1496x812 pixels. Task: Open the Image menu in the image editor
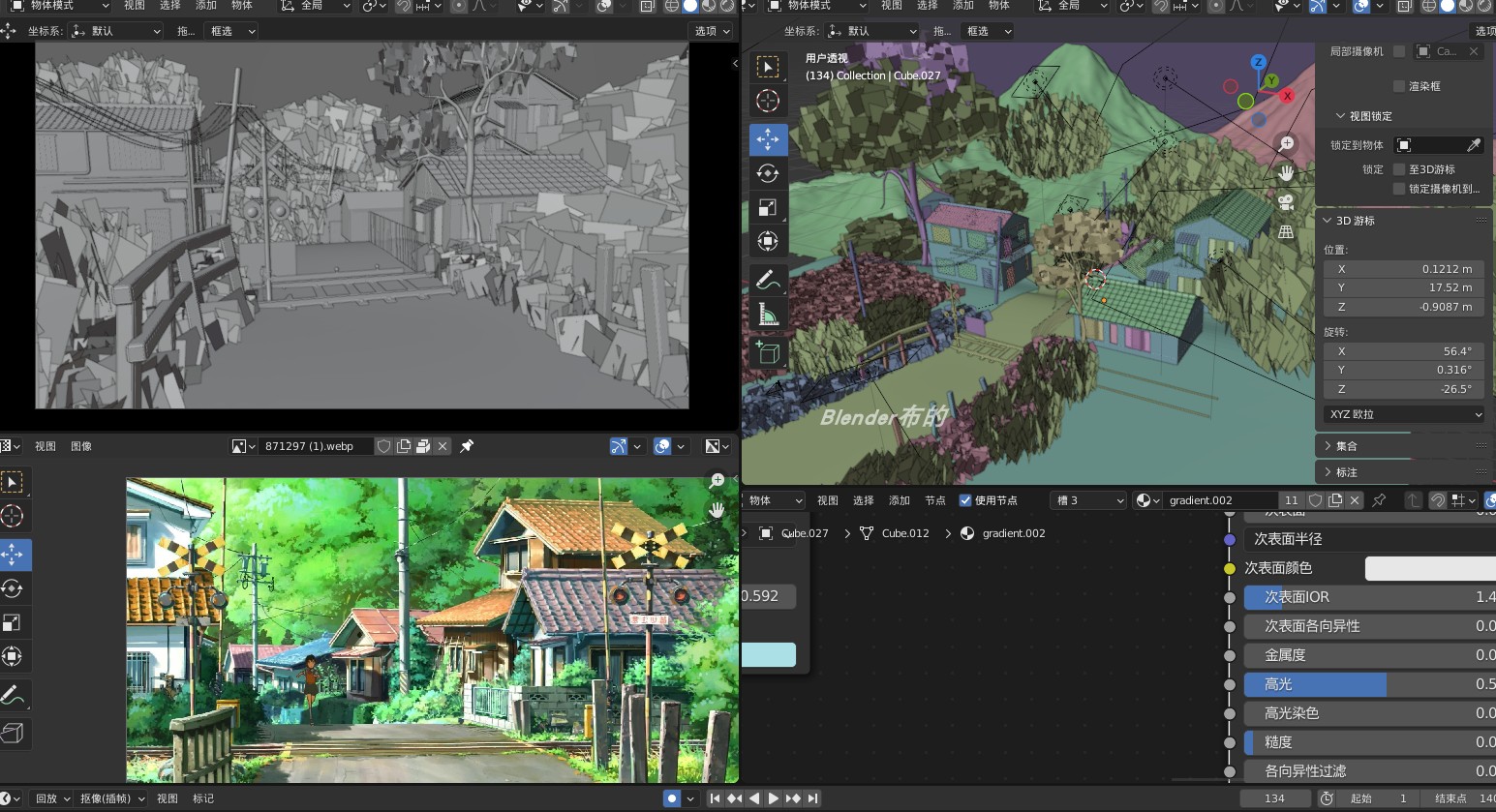tap(81, 446)
